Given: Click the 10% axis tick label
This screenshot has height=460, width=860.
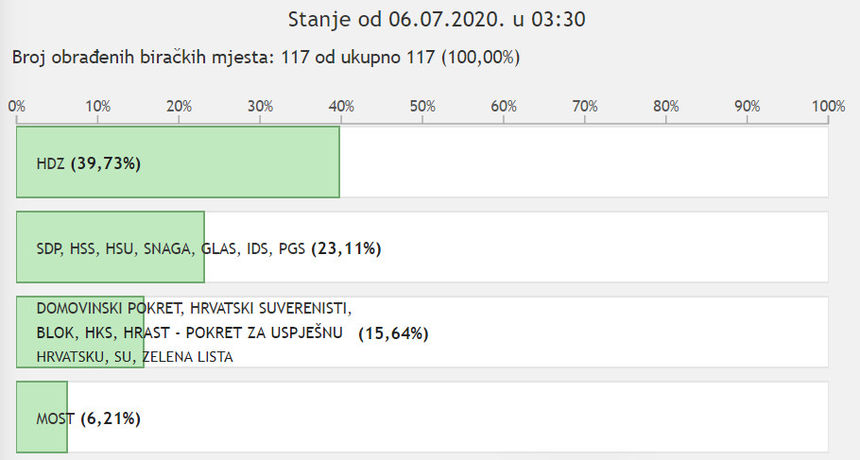Looking at the screenshot, I should click(x=97, y=106).
